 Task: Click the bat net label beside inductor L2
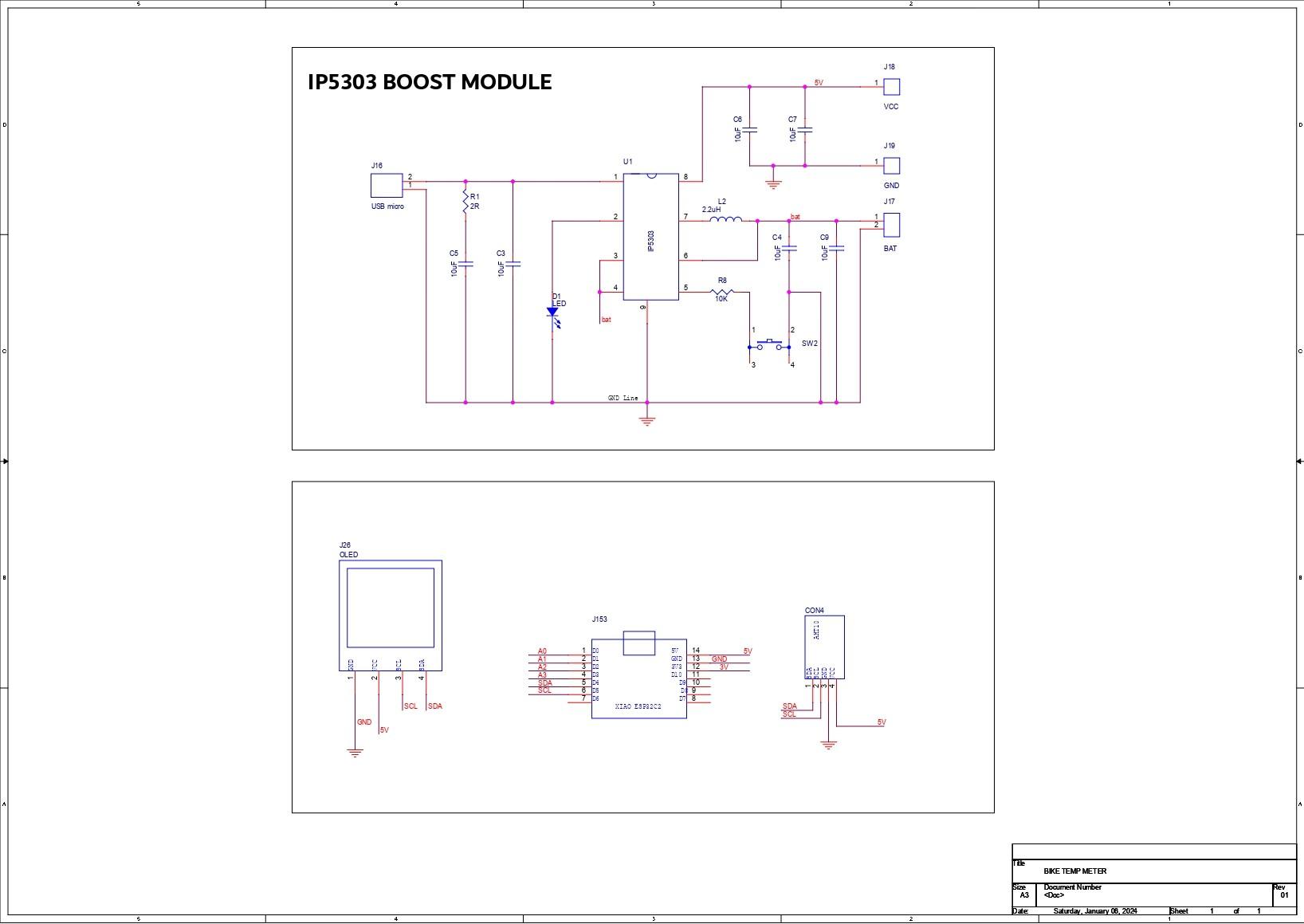click(x=795, y=217)
